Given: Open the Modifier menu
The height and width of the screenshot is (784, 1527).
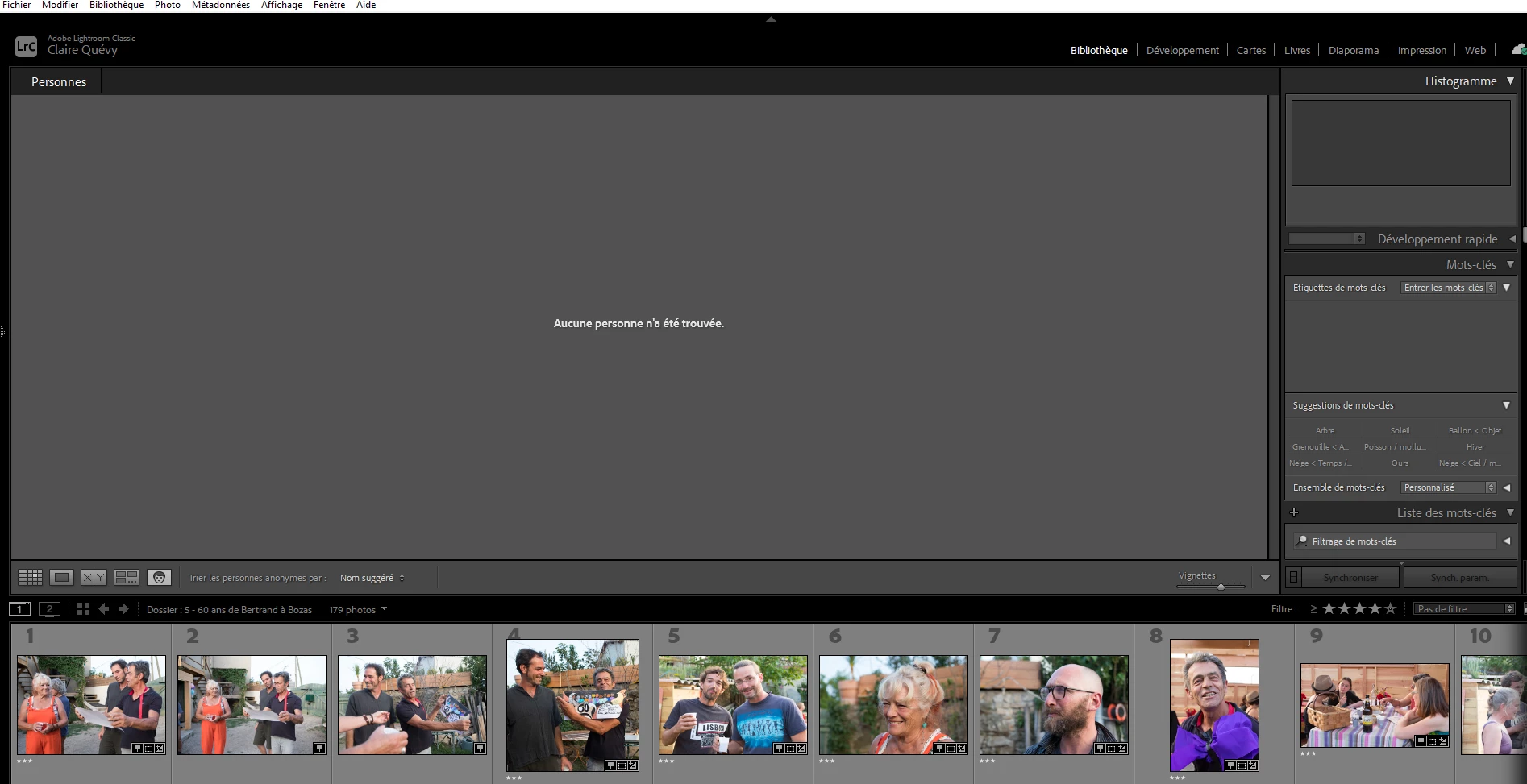Looking at the screenshot, I should pos(60,5).
